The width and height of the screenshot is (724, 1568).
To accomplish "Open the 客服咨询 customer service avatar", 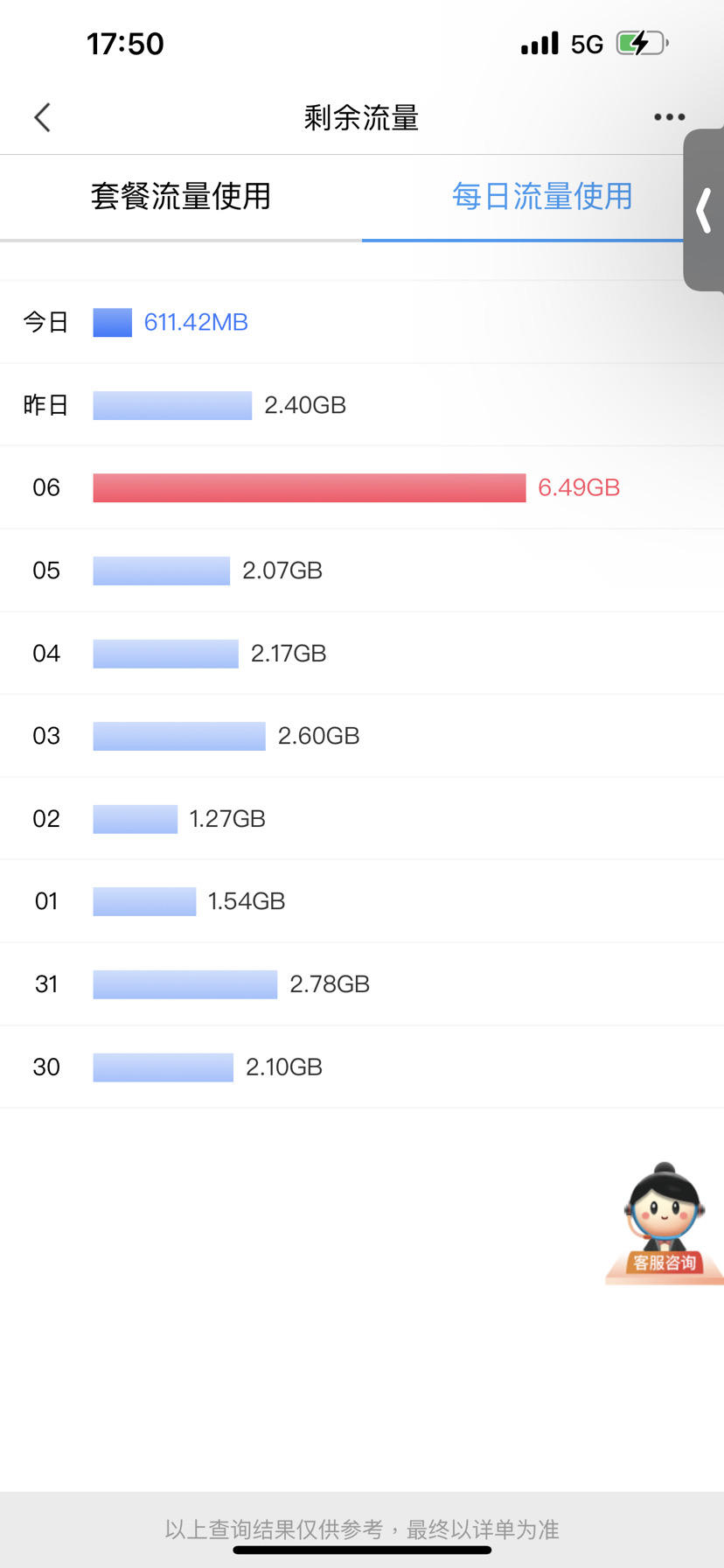I will pyautogui.click(x=665, y=1223).
